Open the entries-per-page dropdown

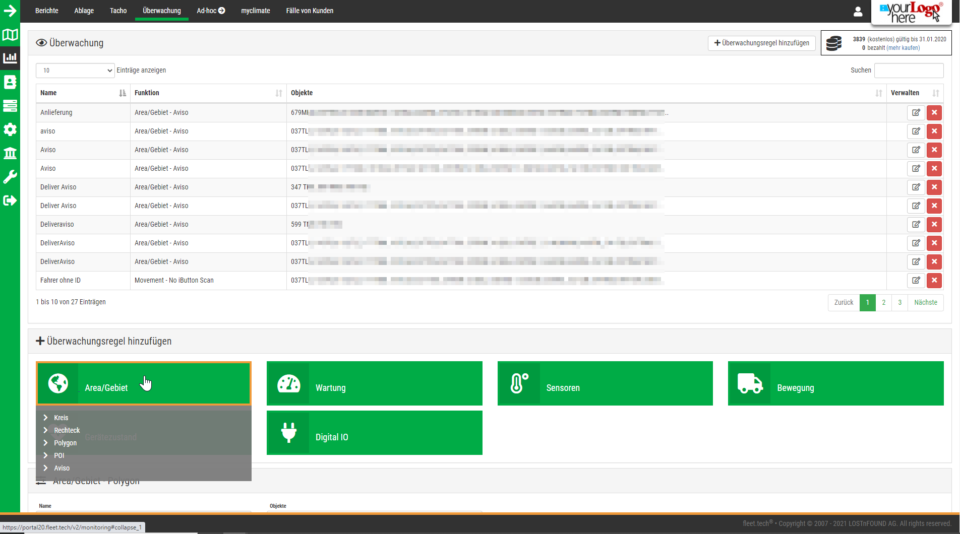[76, 70]
